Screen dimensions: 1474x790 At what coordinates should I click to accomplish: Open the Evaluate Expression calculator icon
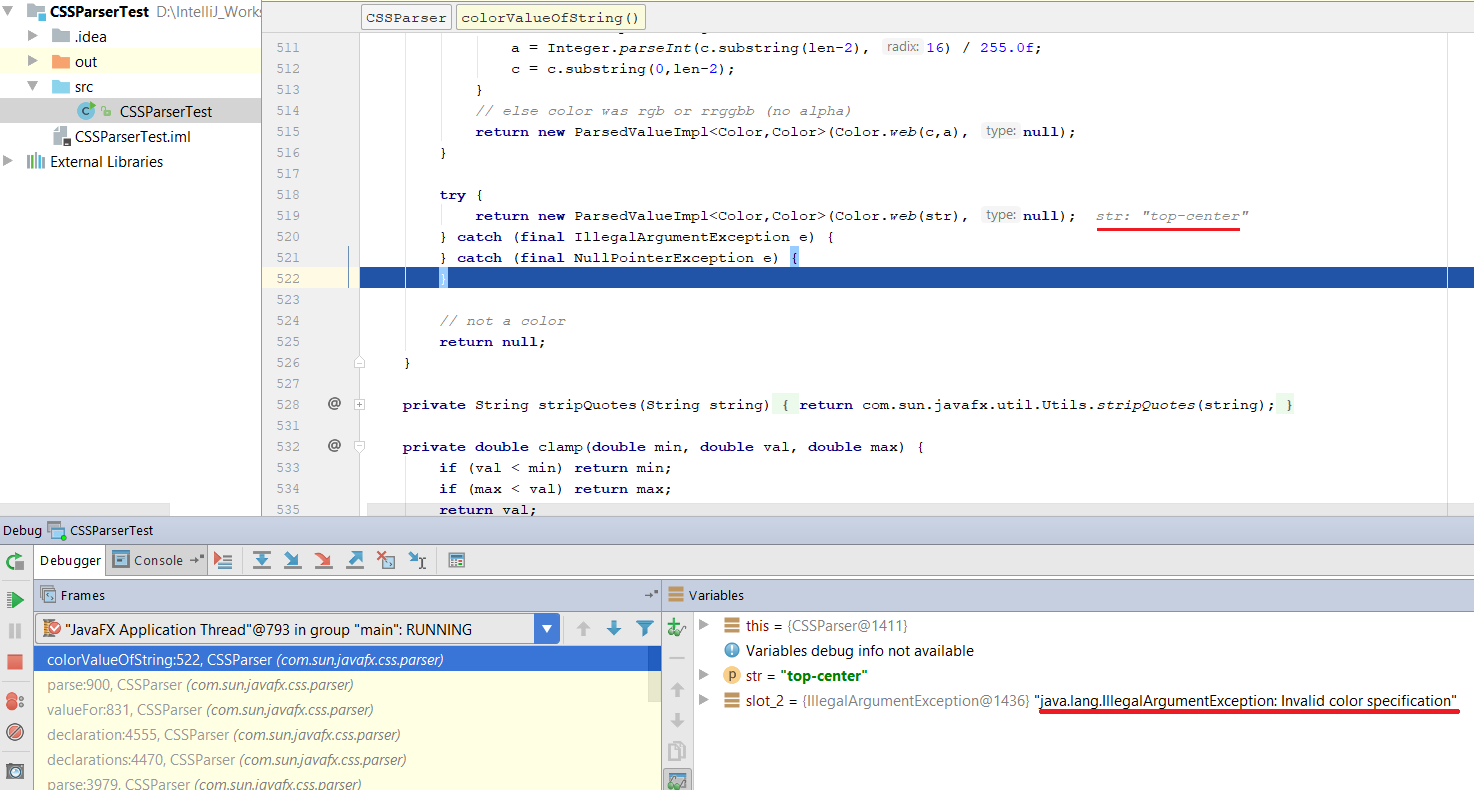pyautogui.click(x=456, y=560)
